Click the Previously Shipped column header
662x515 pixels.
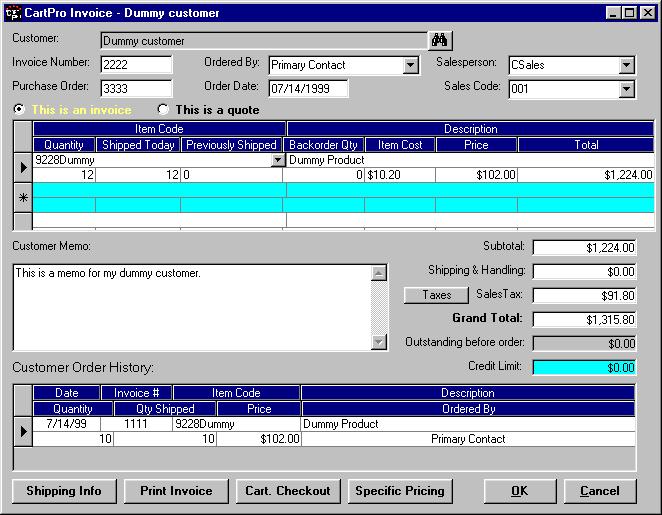[x=231, y=145]
